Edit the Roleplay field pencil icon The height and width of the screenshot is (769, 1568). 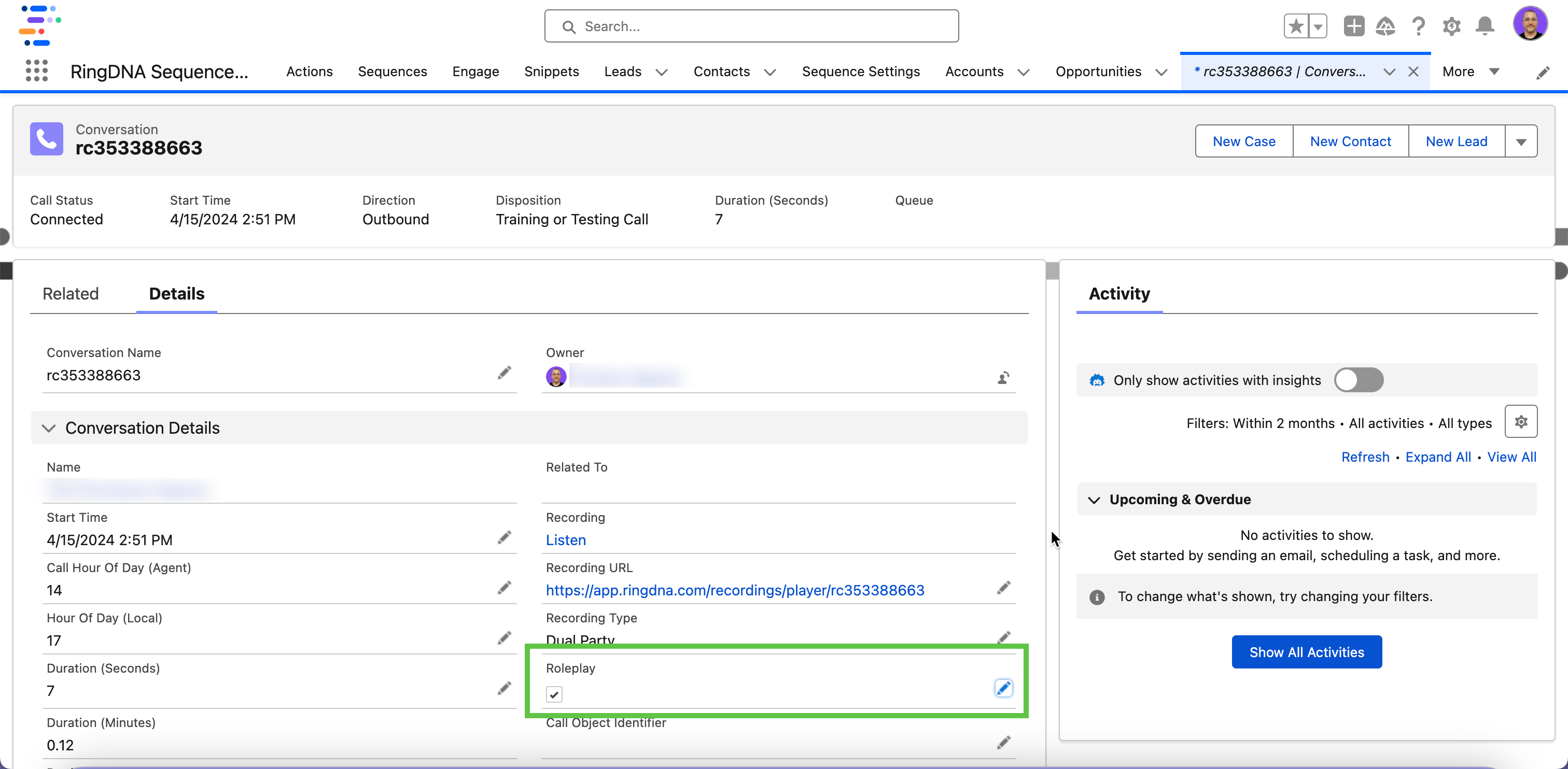(1003, 688)
